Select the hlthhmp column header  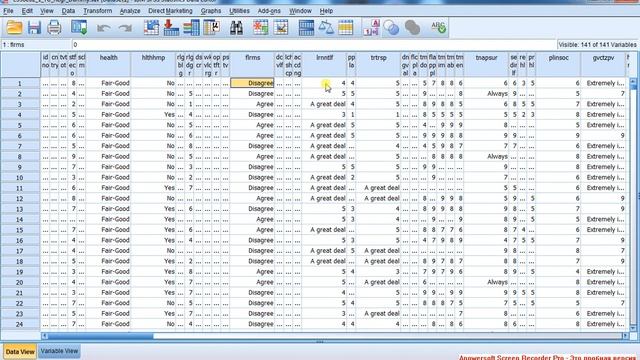(153, 64)
